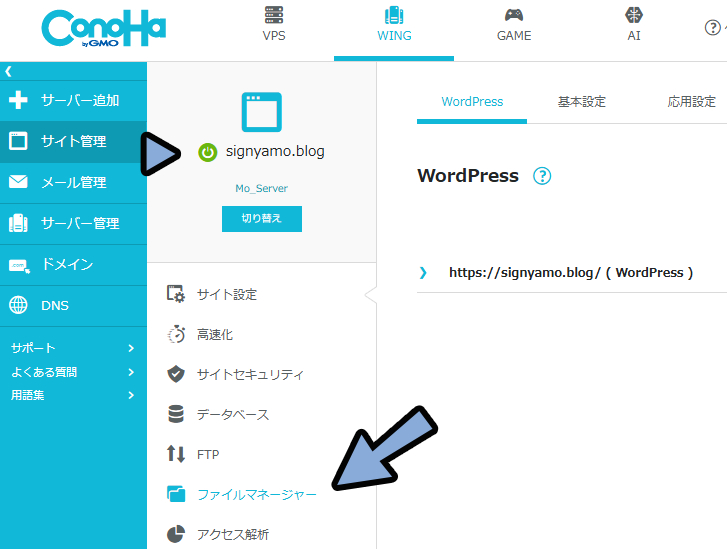Click the ドメイン .com icon
The height and width of the screenshot is (549, 727).
(19, 266)
